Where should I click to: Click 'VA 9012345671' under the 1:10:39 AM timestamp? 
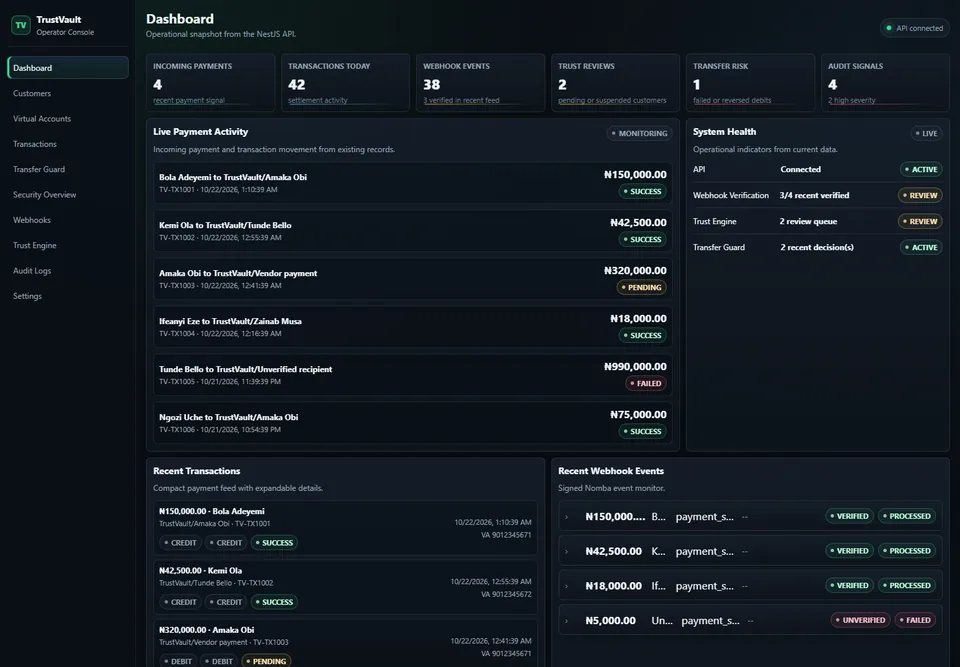506,535
